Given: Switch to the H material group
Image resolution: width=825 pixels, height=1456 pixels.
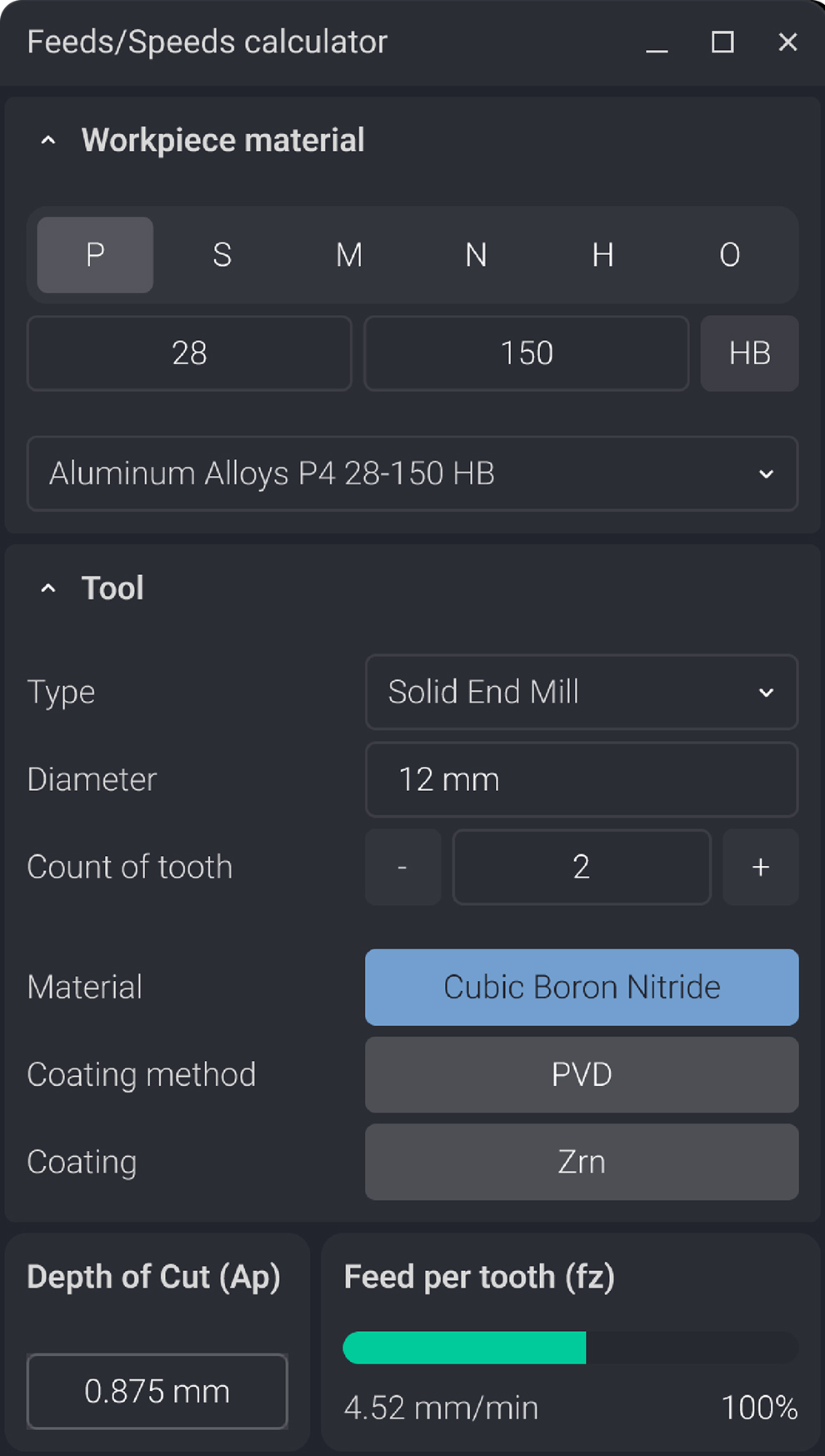Looking at the screenshot, I should 602,255.
